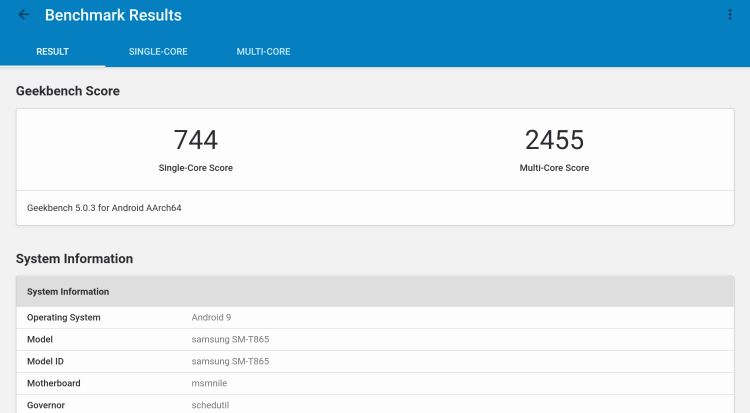Tap the Geekbench 5.0.3 version text
750x413 pixels.
pos(104,208)
